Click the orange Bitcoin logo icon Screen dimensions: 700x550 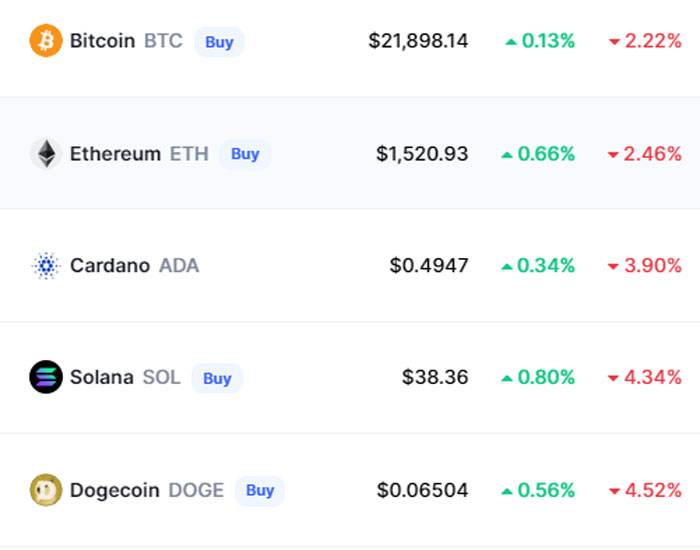pos(46,41)
